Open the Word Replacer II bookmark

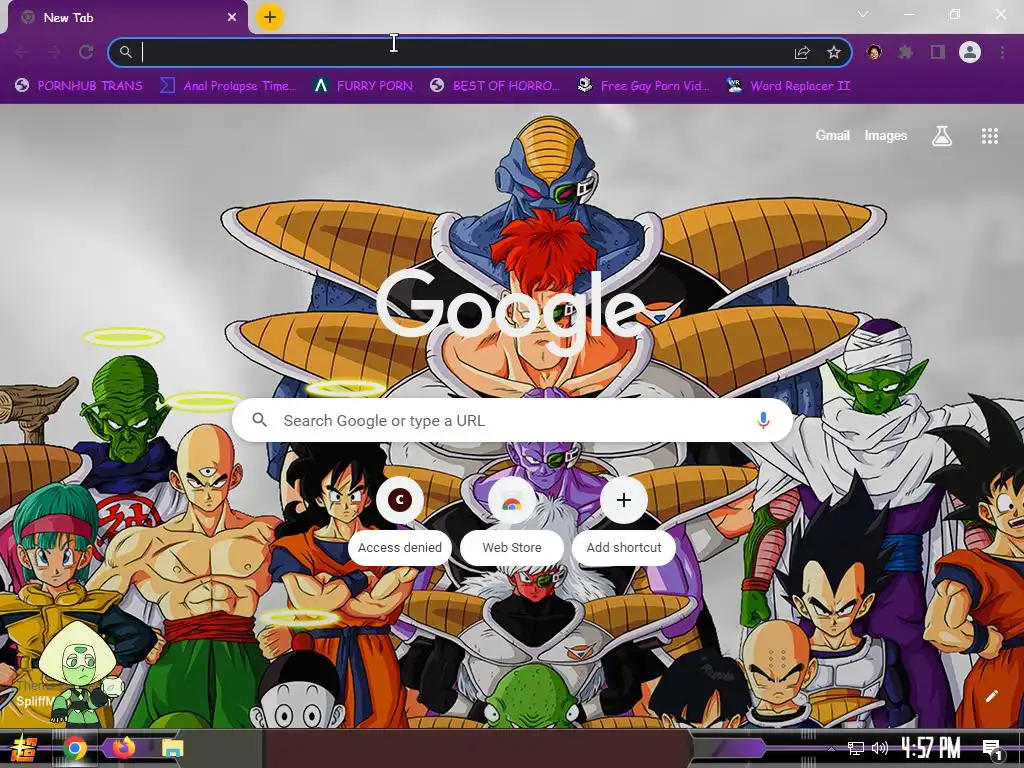(x=788, y=86)
